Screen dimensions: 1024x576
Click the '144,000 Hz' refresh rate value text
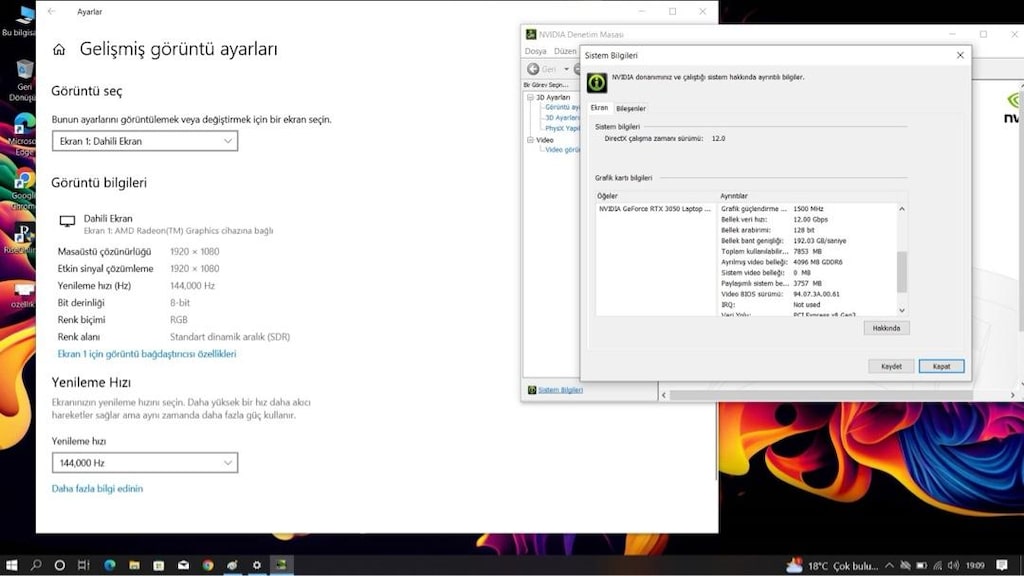click(x=192, y=285)
